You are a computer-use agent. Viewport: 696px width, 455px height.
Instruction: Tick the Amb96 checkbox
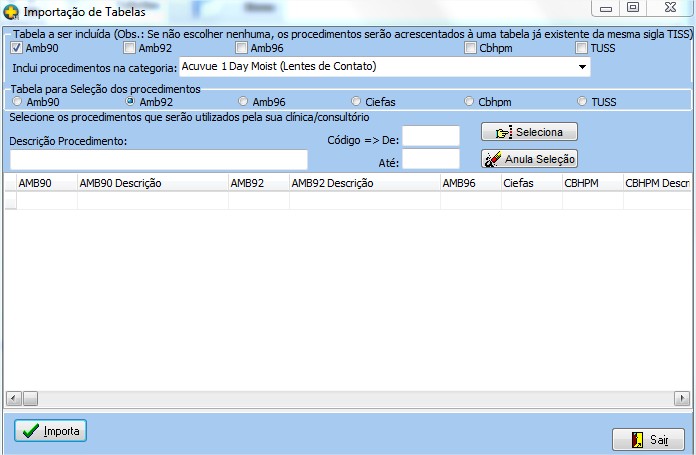point(241,48)
